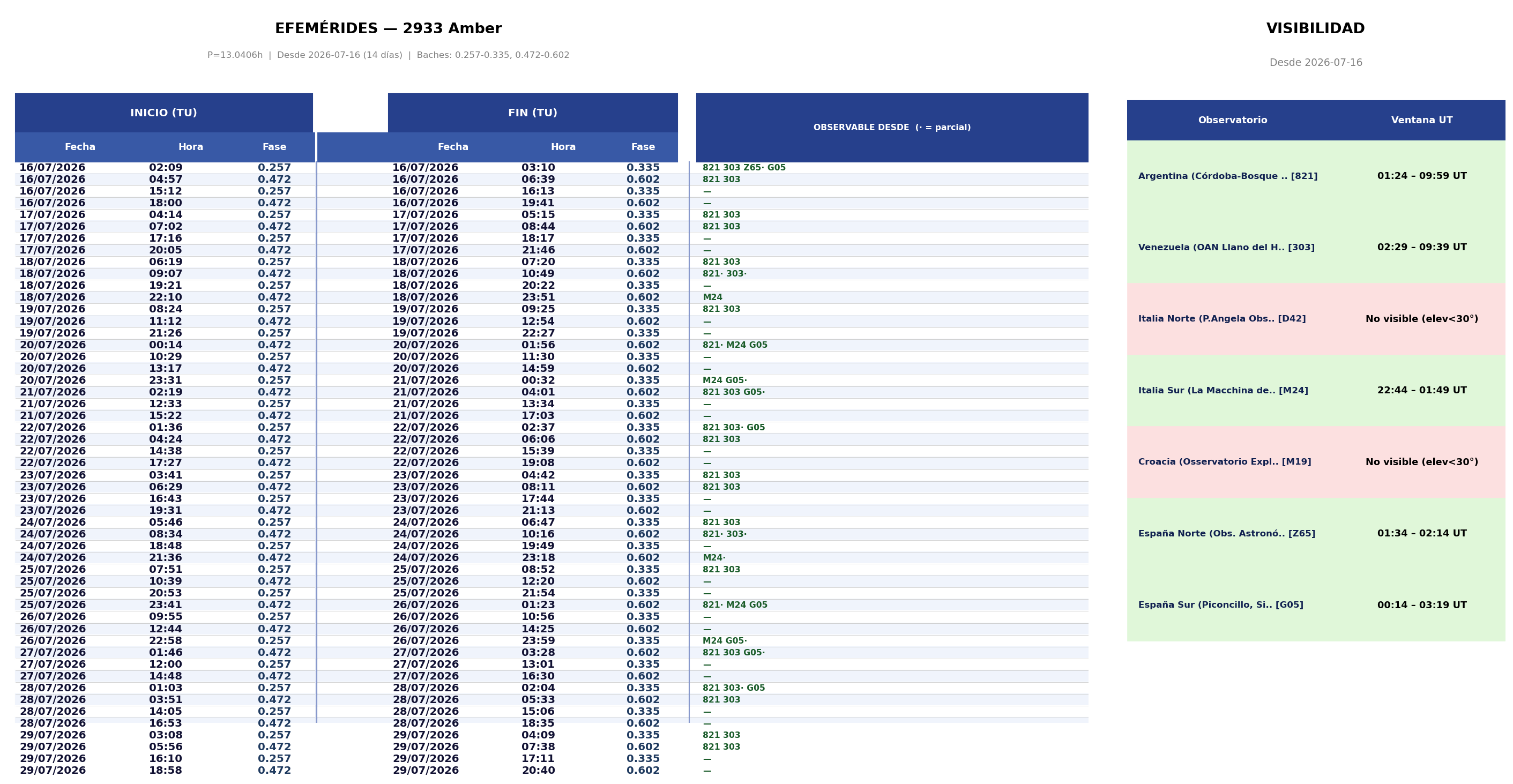Viewport: 1513px width, 784px height.
Task: Click the start time '17:27' on 22/07/2026
Action: pos(166,464)
